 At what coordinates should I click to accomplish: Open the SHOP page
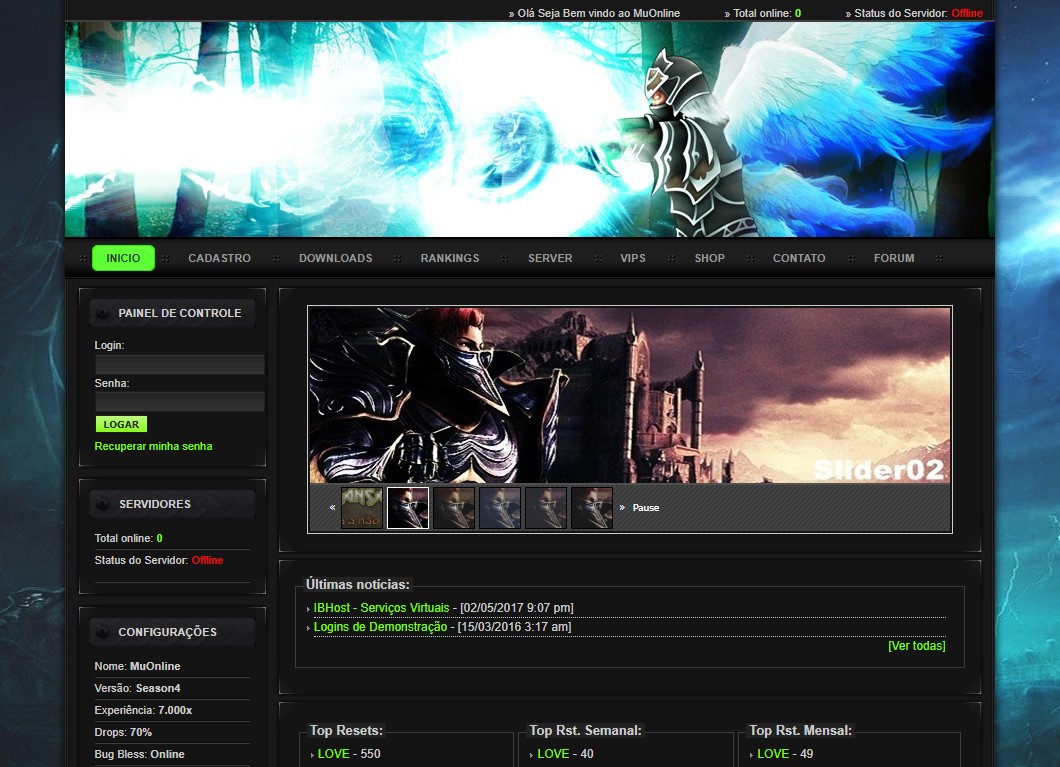click(x=710, y=258)
